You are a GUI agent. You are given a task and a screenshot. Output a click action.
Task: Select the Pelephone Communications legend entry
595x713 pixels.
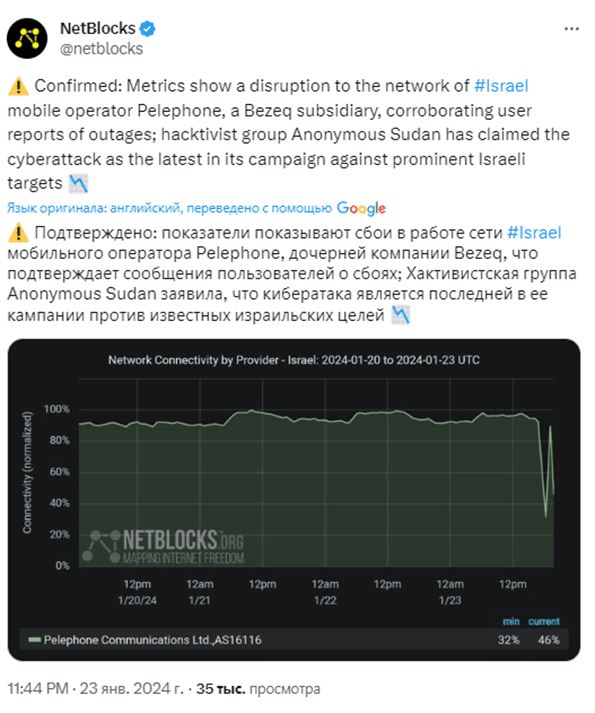(x=145, y=640)
